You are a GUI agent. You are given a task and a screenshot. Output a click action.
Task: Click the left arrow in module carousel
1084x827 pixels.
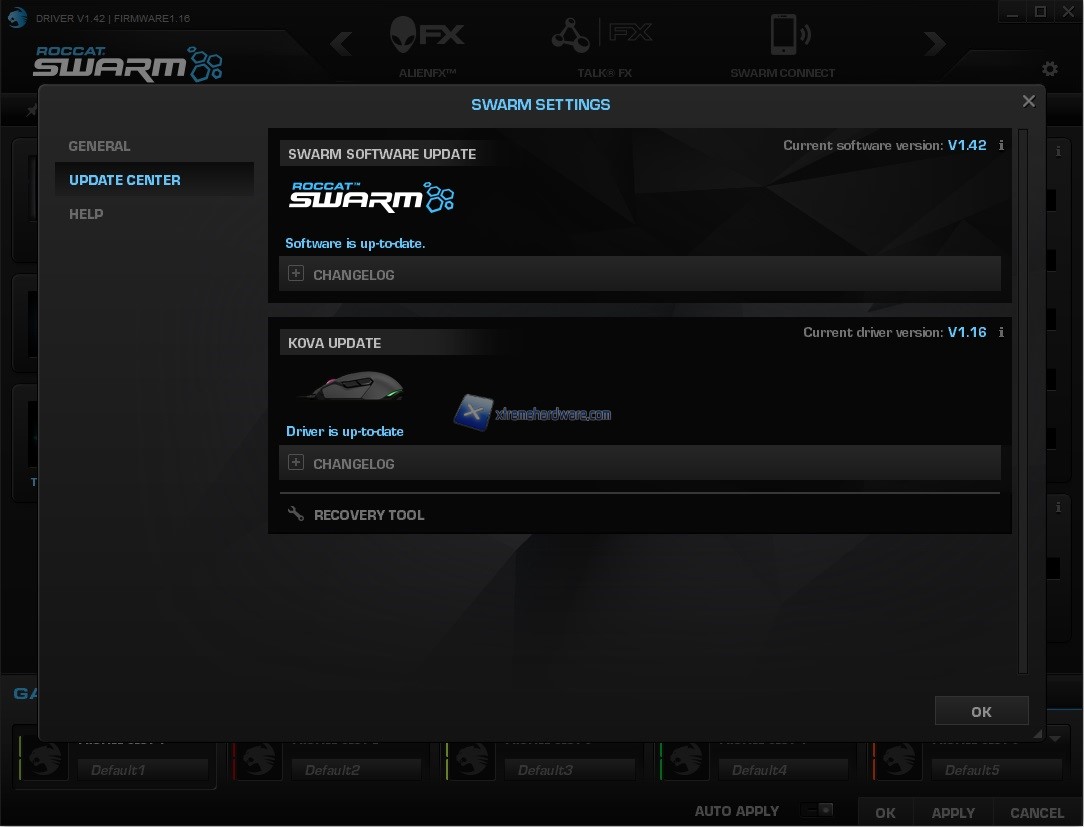341,43
